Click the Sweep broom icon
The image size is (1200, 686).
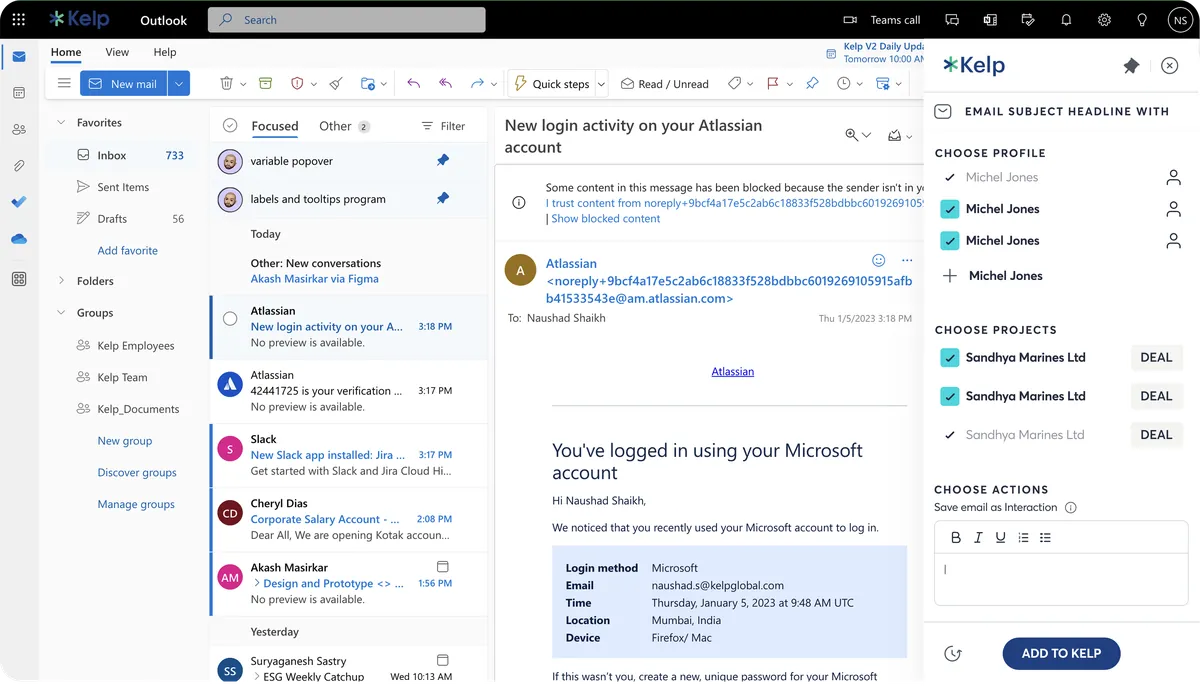pos(336,84)
